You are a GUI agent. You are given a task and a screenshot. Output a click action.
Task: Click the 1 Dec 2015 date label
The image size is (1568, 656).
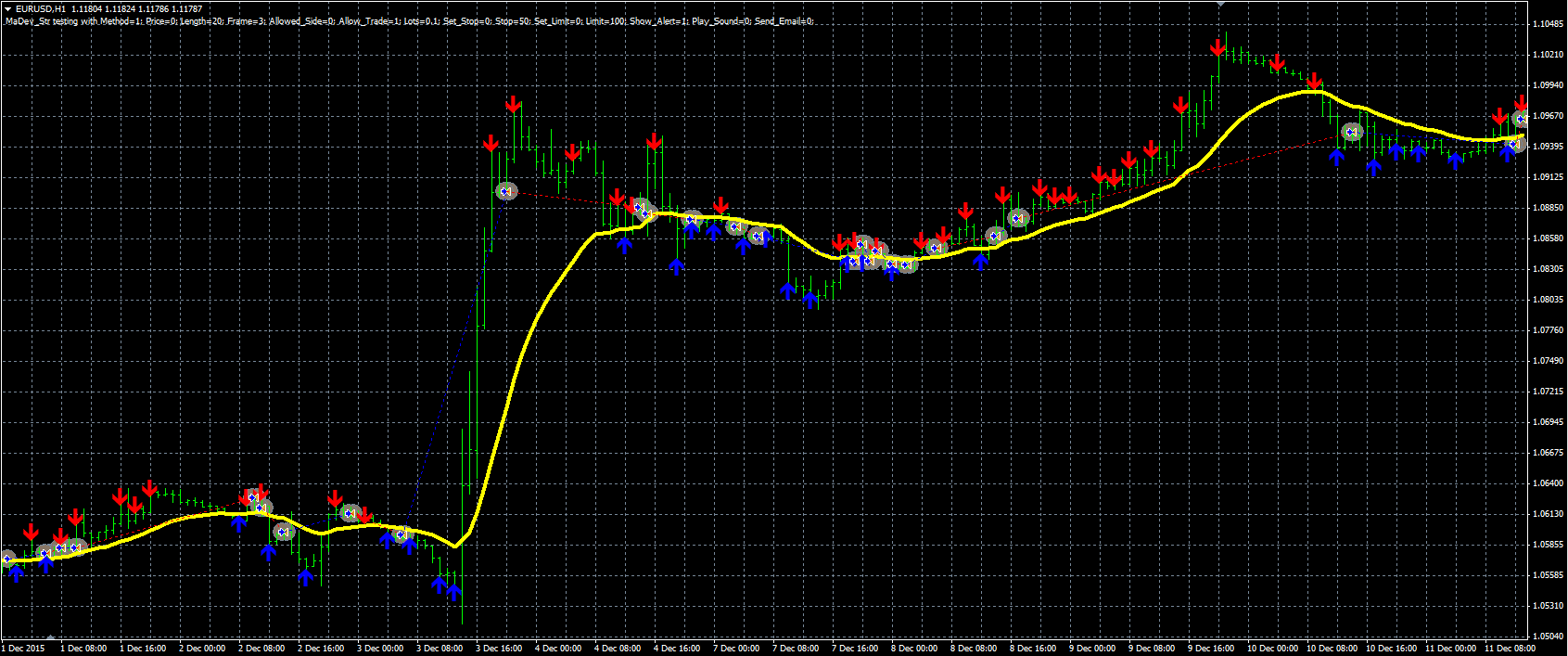point(23,649)
